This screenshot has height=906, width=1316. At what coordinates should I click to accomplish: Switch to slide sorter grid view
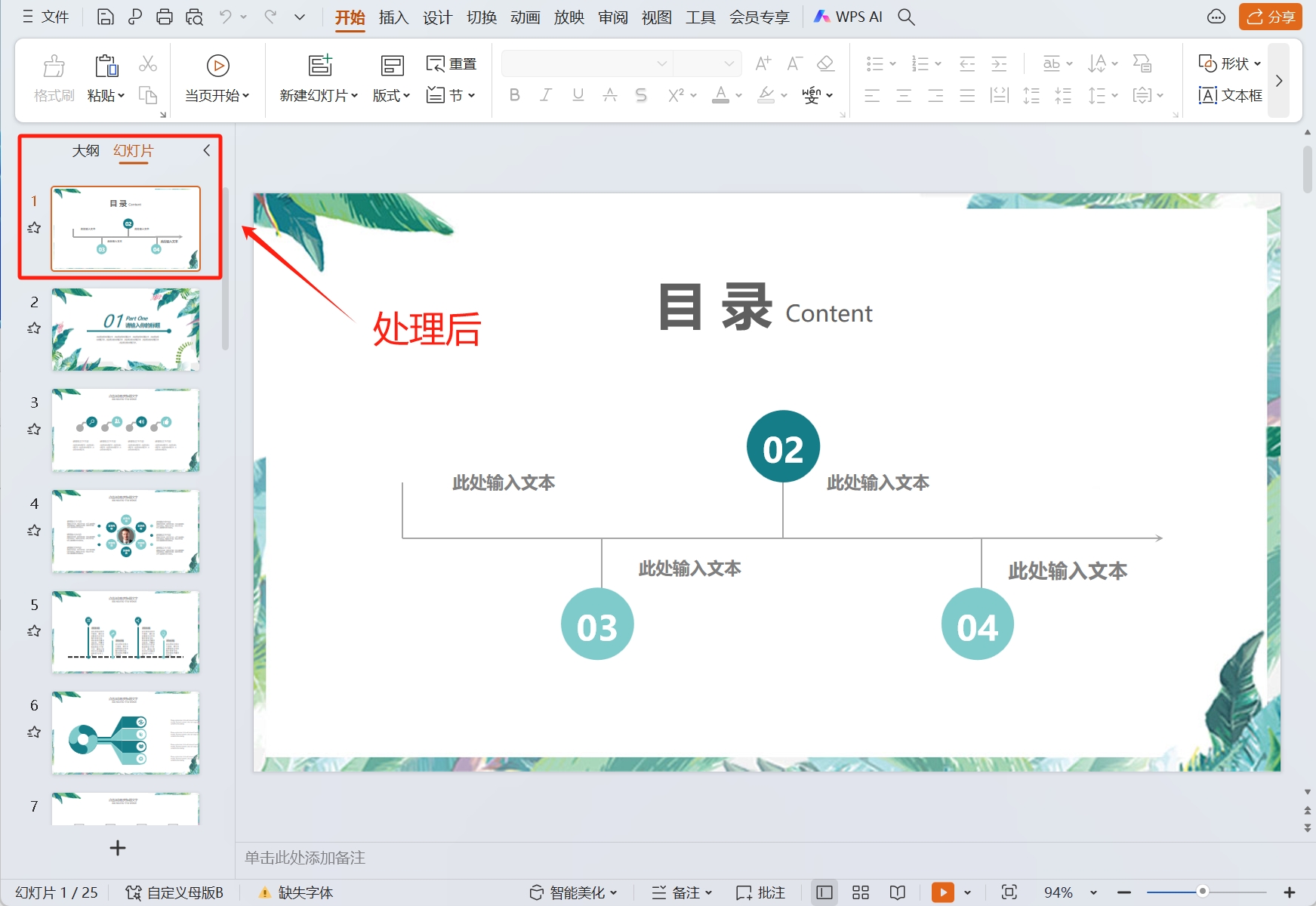coord(860,892)
